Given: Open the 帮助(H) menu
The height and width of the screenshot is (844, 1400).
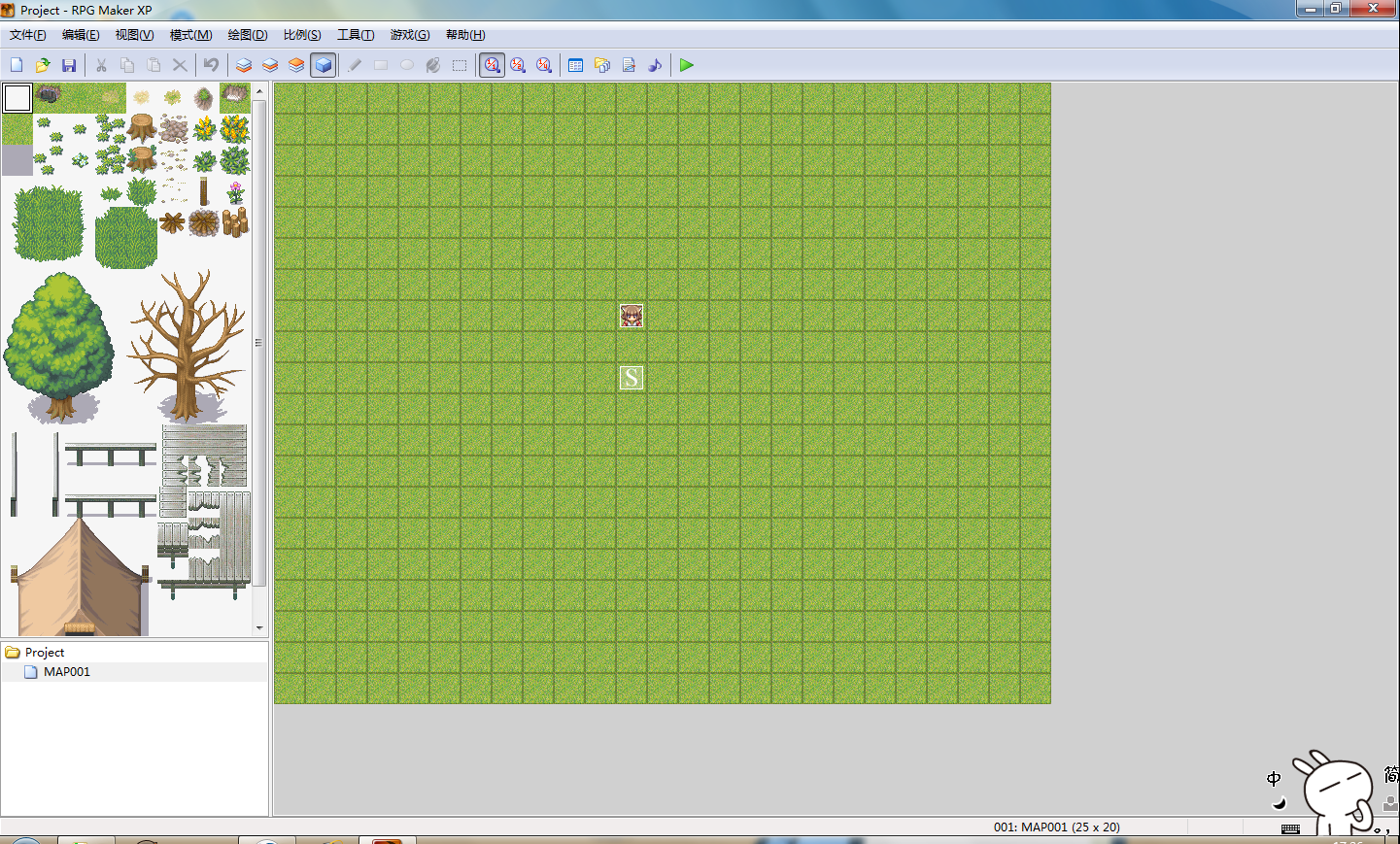Looking at the screenshot, I should pyautogui.click(x=465, y=35).
